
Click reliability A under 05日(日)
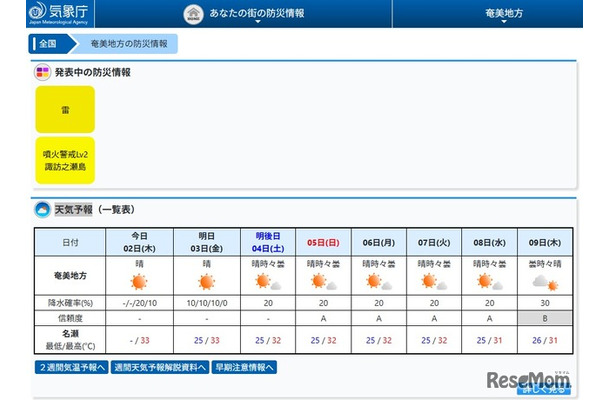(323, 318)
